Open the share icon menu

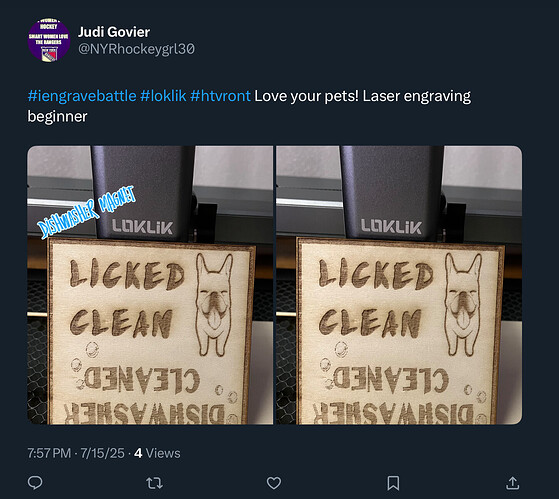(512, 483)
